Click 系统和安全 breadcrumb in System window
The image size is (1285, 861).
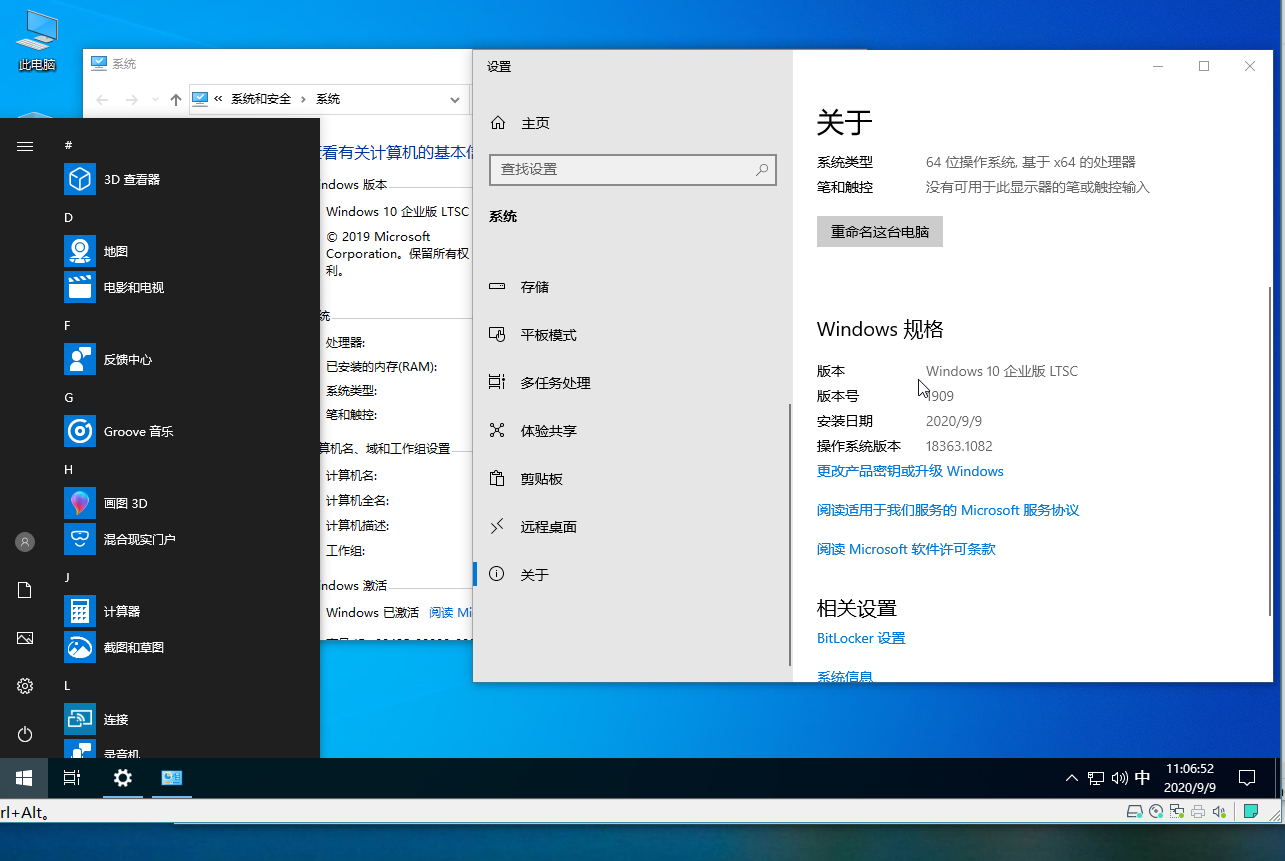point(261,99)
